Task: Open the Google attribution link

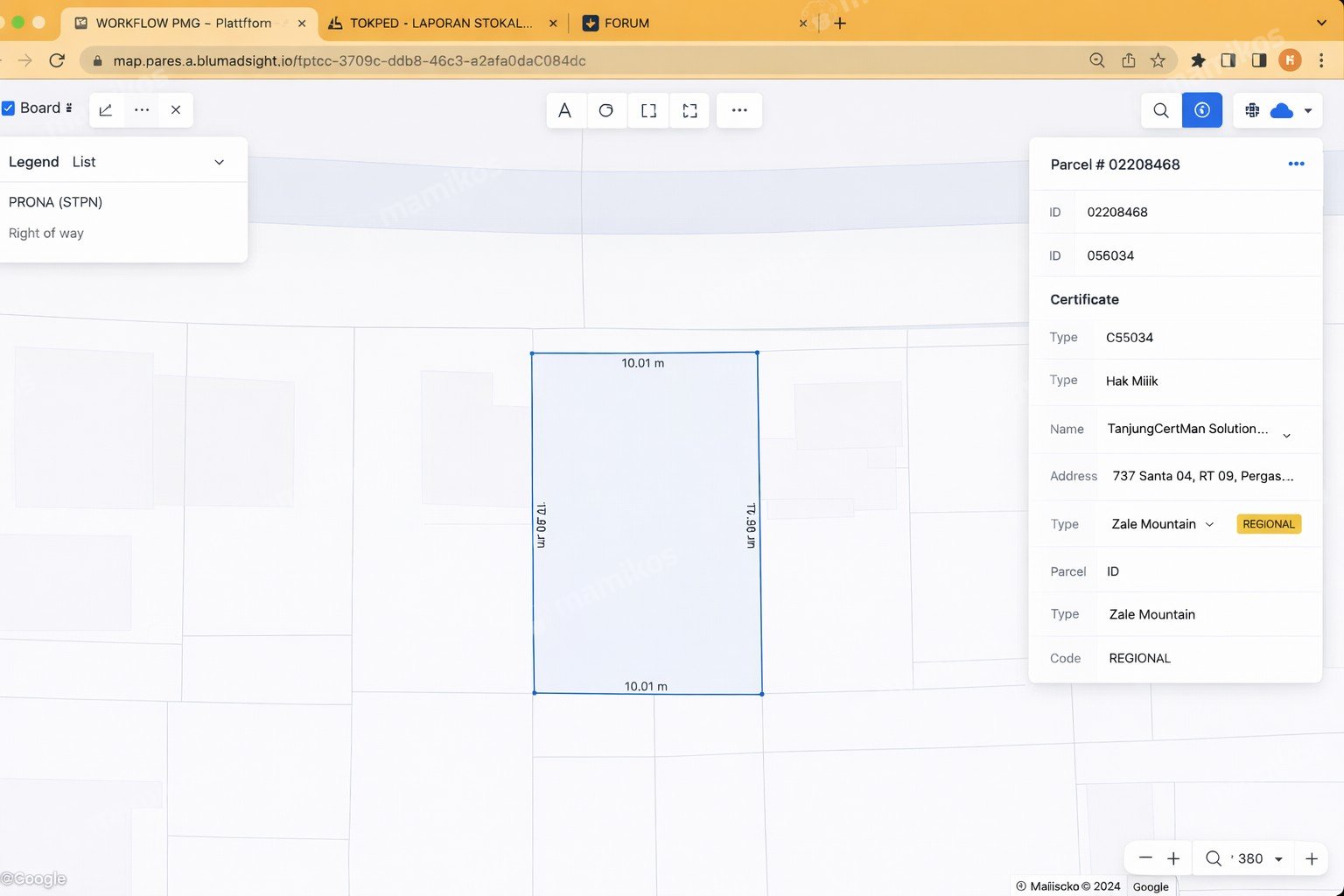Action: pos(1151,886)
